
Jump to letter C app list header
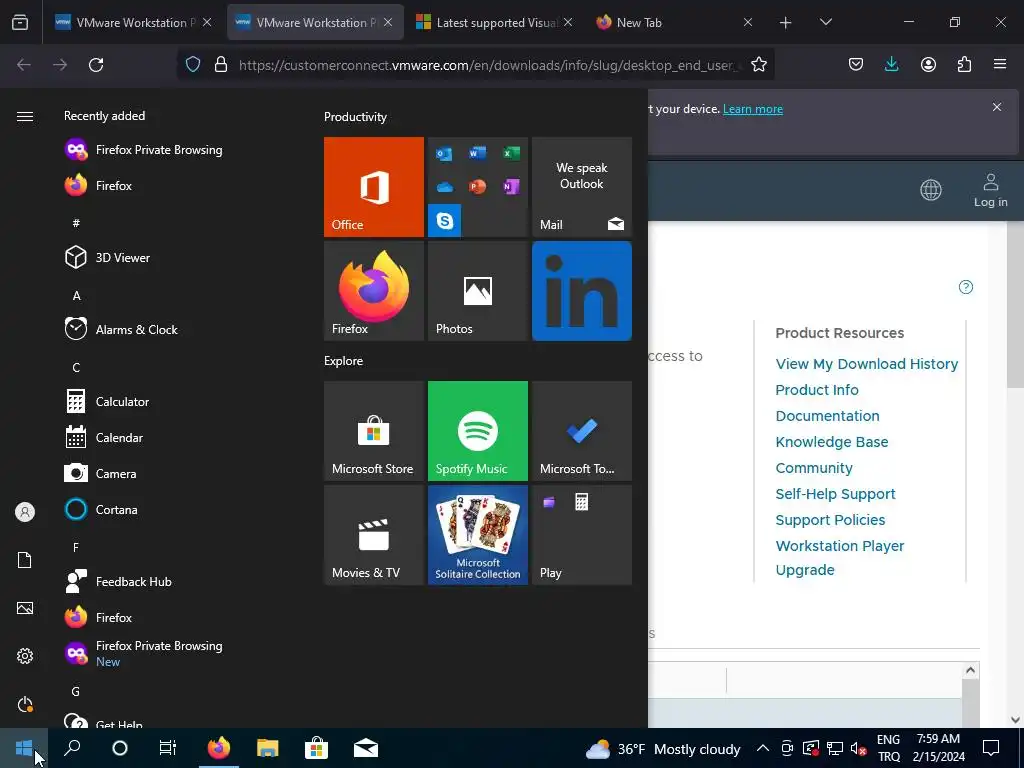pyautogui.click(x=76, y=368)
